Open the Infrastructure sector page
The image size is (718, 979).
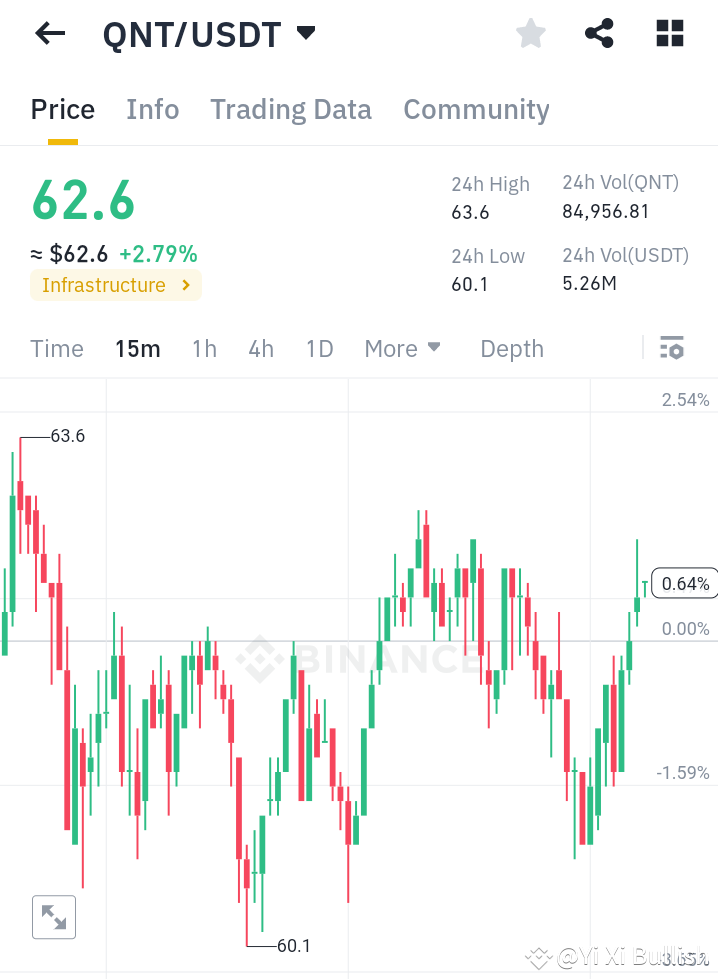point(105,285)
